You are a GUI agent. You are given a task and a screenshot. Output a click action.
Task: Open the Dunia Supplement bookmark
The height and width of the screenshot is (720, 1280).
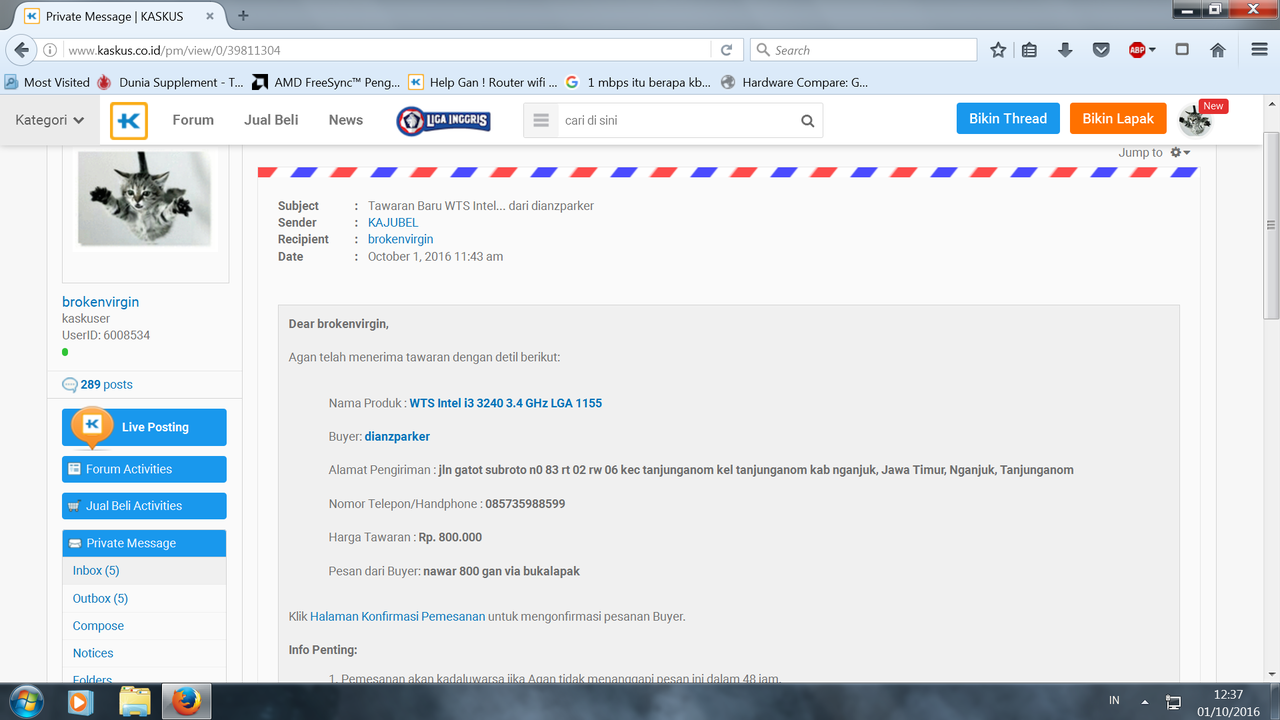click(171, 82)
